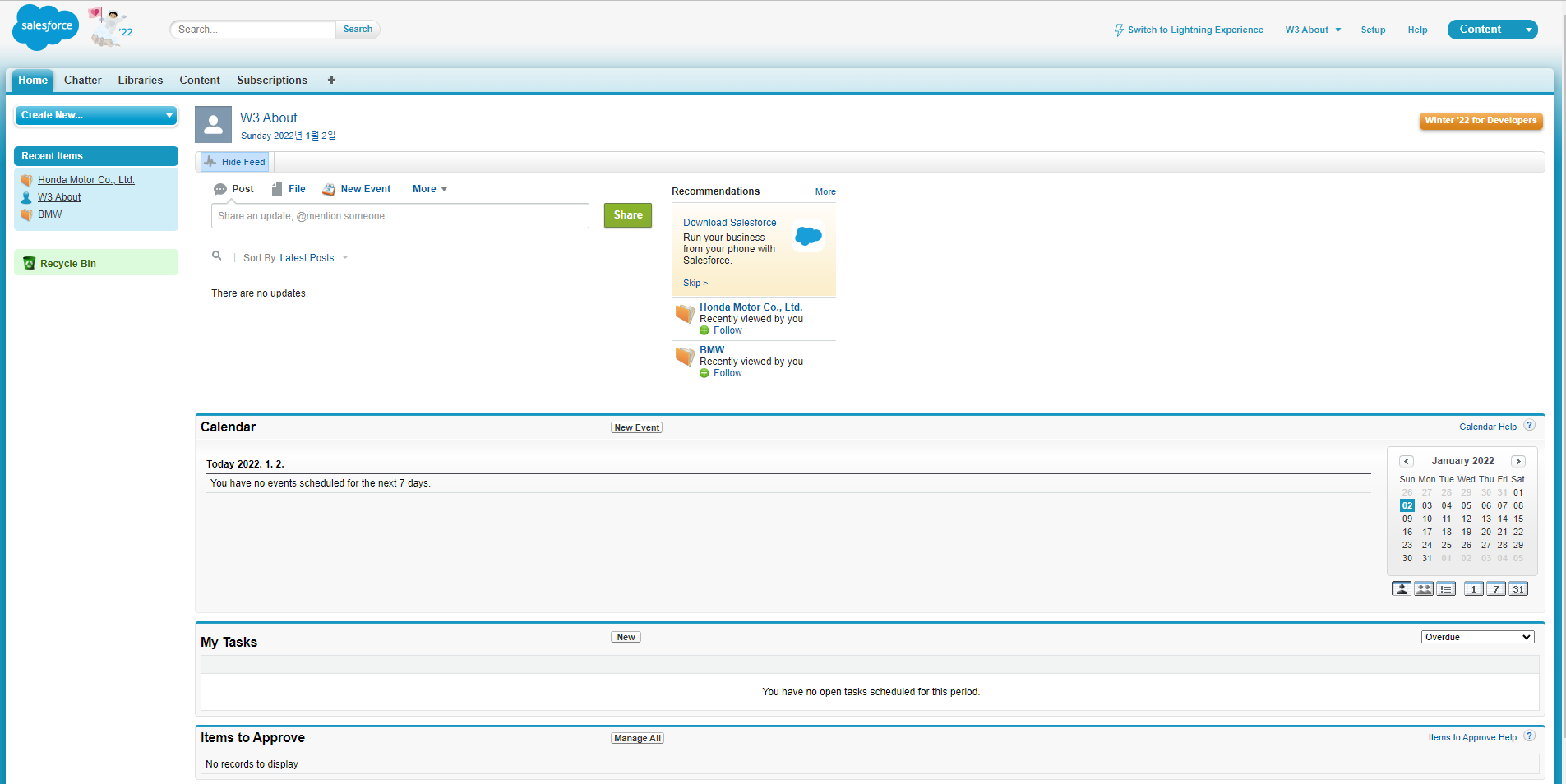Click the Calendar Help question mark icon
The width and height of the screenshot is (1566, 784).
tap(1529, 426)
